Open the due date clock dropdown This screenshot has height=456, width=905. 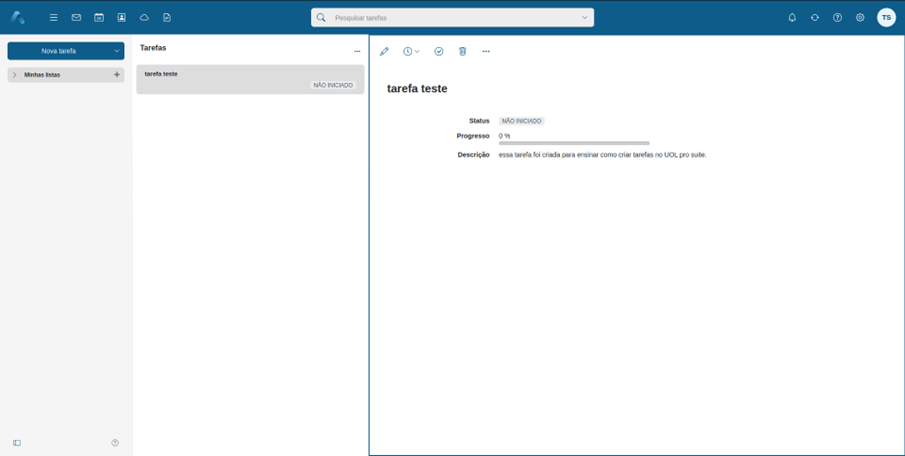click(412, 51)
